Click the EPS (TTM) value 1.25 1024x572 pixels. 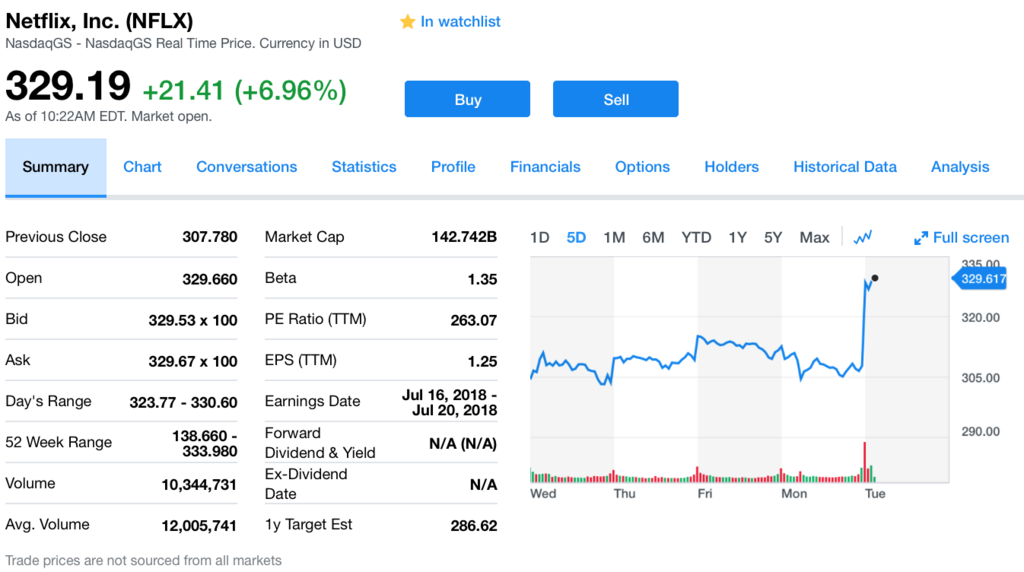tap(482, 361)
